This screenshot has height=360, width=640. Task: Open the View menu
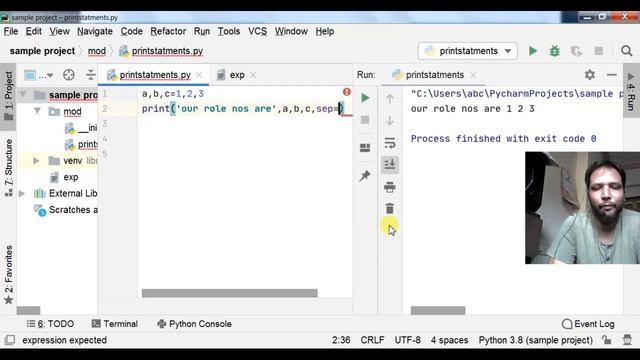coord(60,31)
